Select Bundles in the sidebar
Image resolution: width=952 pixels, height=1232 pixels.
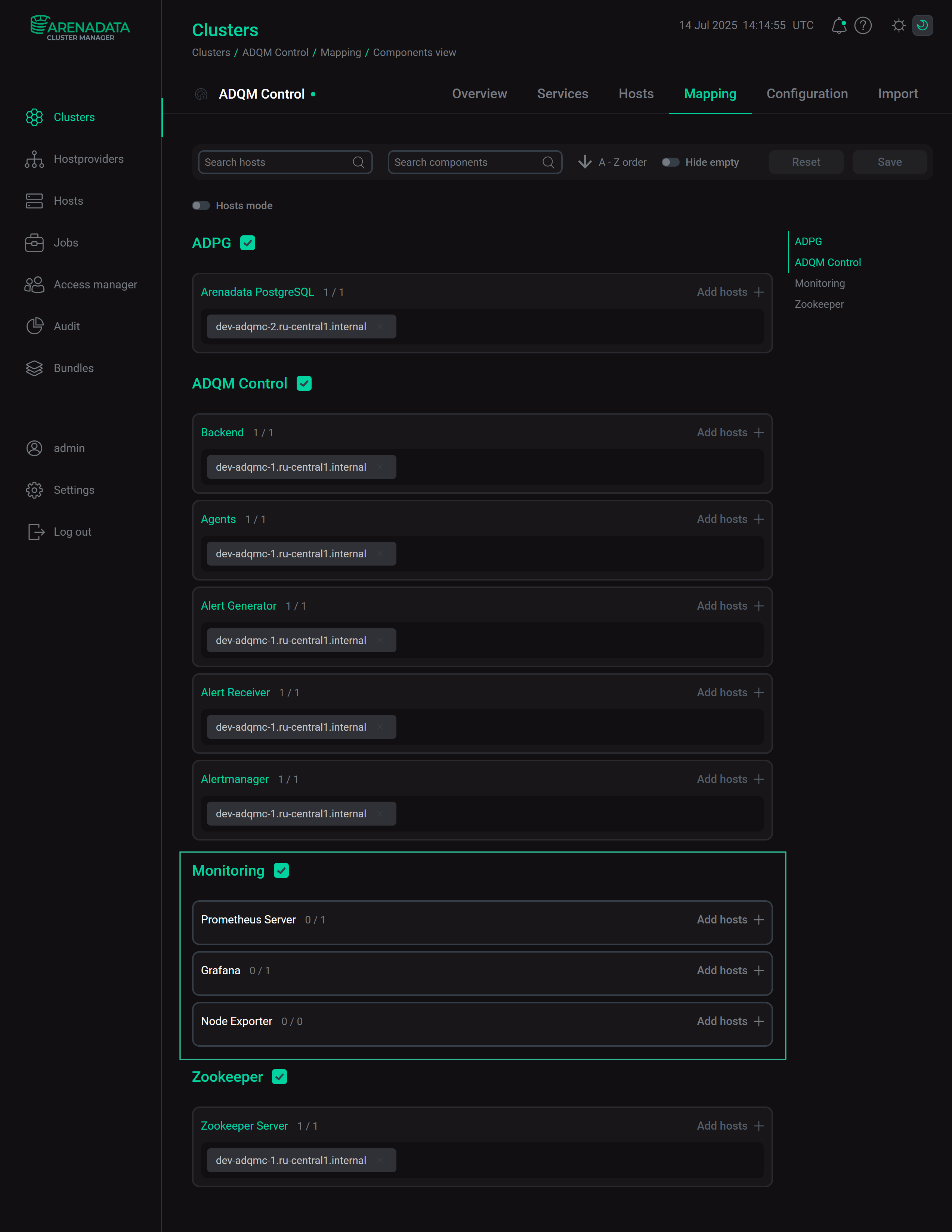(73, 368)
